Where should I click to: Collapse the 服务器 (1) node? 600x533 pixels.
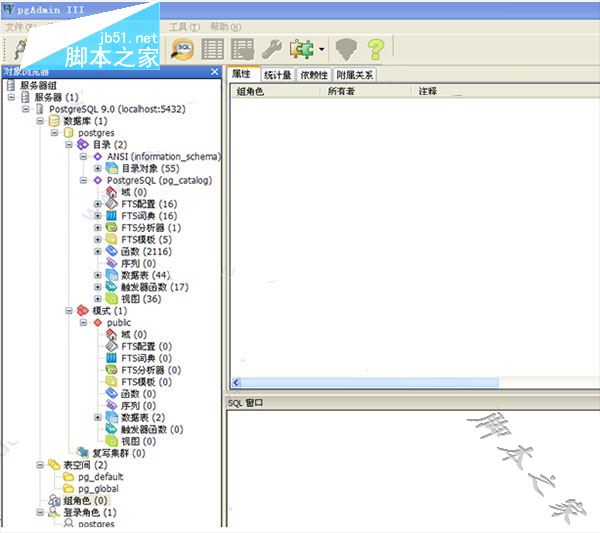point(11,97)
